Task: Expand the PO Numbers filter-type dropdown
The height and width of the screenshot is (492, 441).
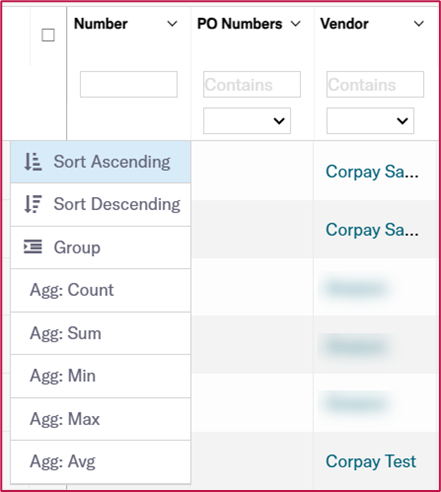Action: point(247,121)
